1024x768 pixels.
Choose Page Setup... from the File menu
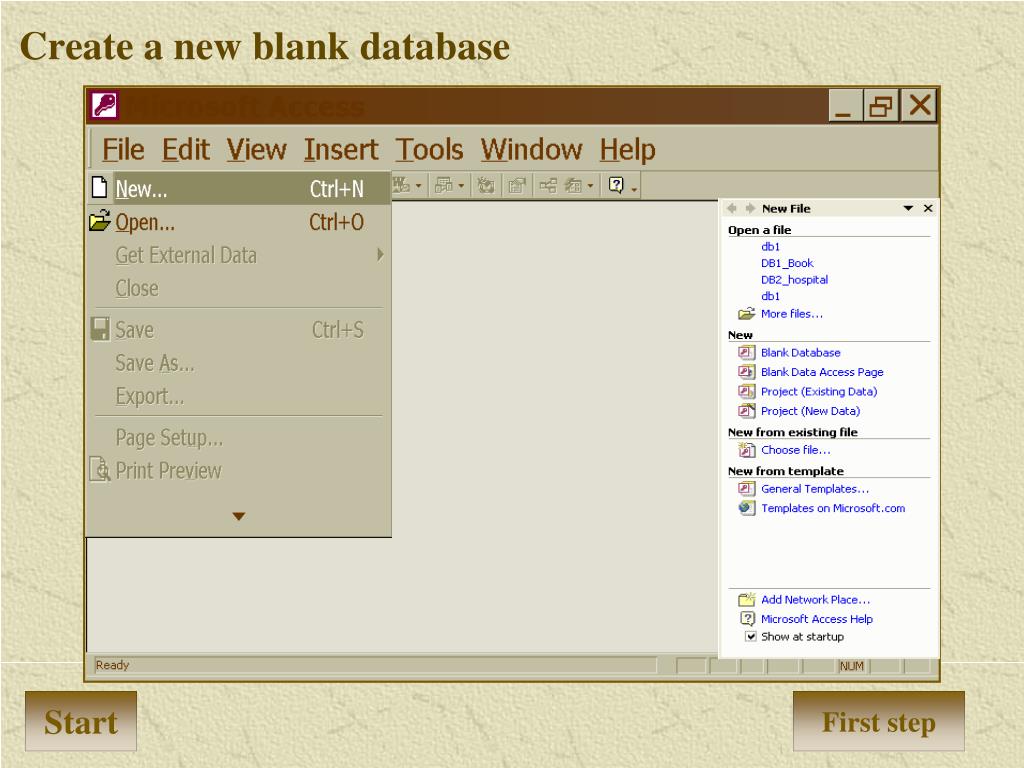(239, 438)
